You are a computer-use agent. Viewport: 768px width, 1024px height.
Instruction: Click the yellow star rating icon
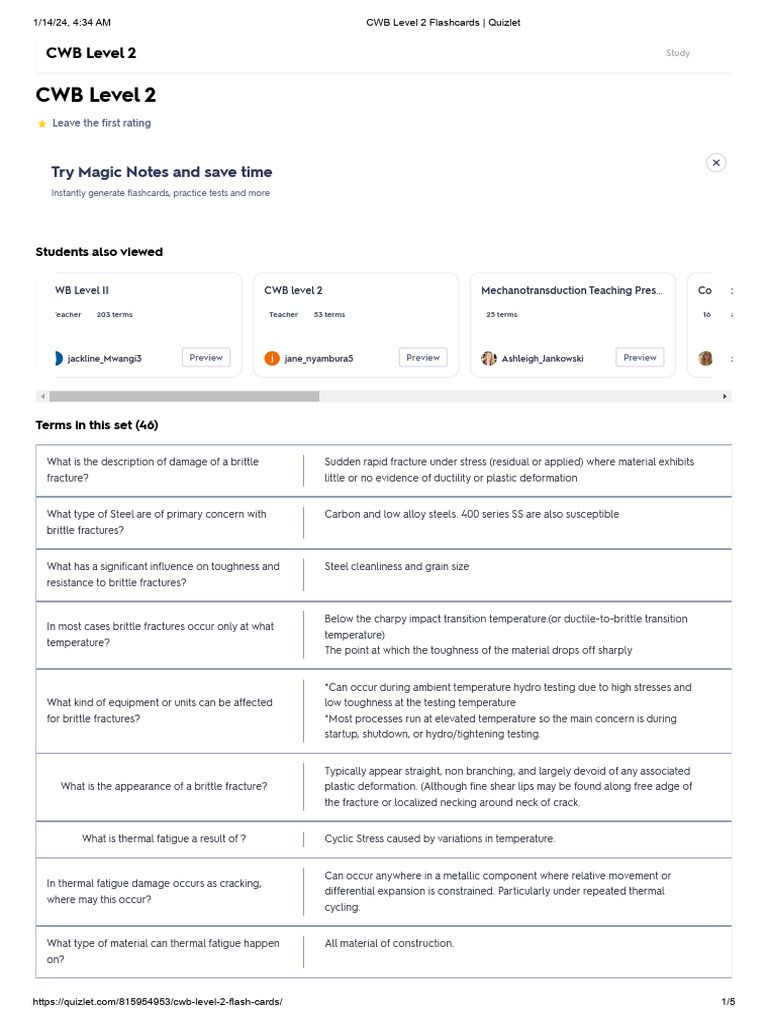(42, 123)
